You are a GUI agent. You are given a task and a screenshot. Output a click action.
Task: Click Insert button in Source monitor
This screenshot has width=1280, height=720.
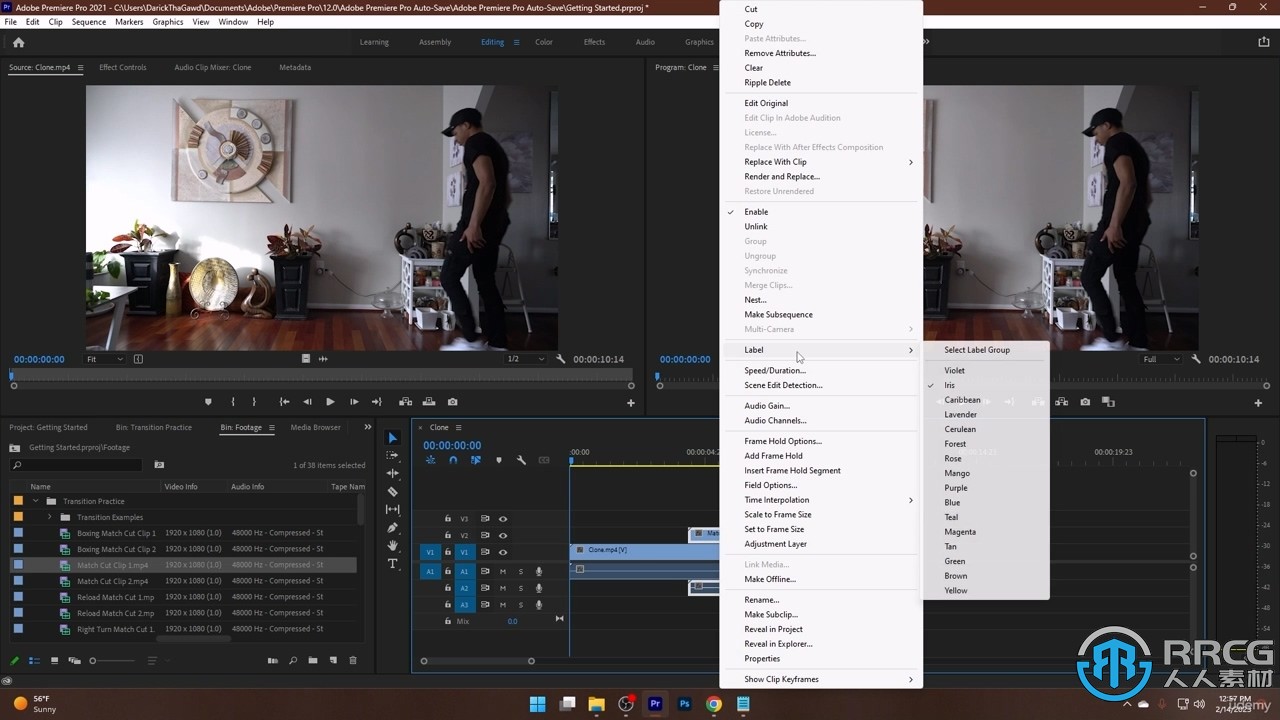tap(405, 402)
